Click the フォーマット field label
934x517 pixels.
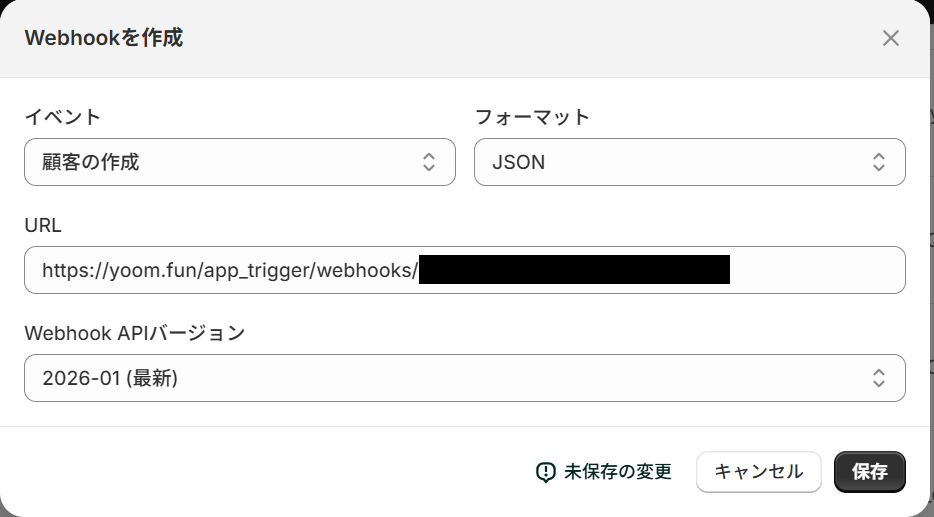pos(532,117)
